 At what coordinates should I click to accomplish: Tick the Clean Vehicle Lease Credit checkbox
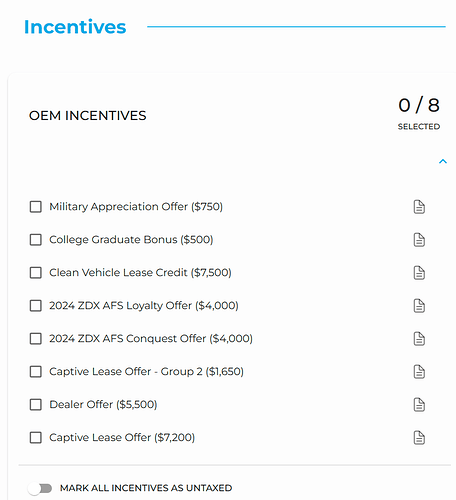36,273
